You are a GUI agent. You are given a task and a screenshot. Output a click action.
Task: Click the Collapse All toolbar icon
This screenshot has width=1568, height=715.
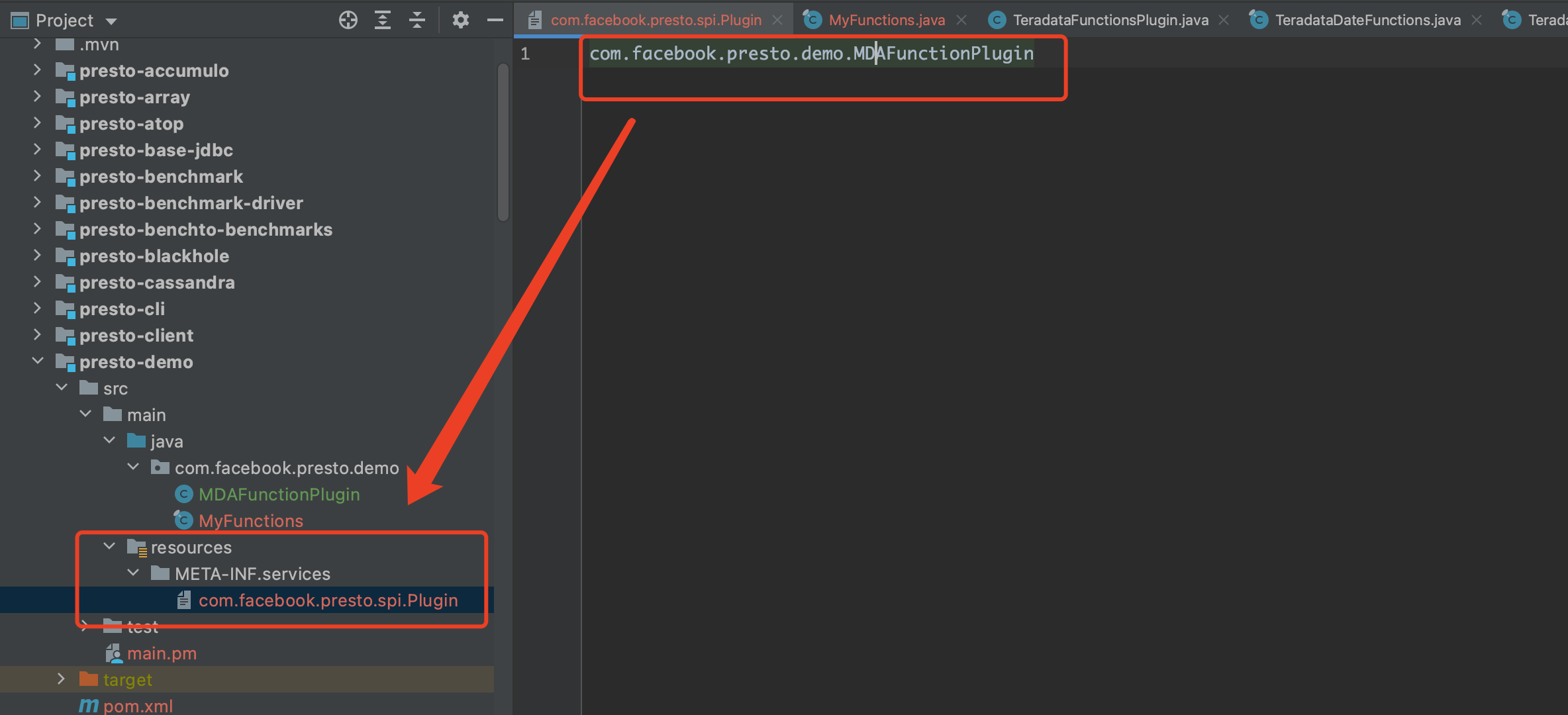click(x=417, y=21)
